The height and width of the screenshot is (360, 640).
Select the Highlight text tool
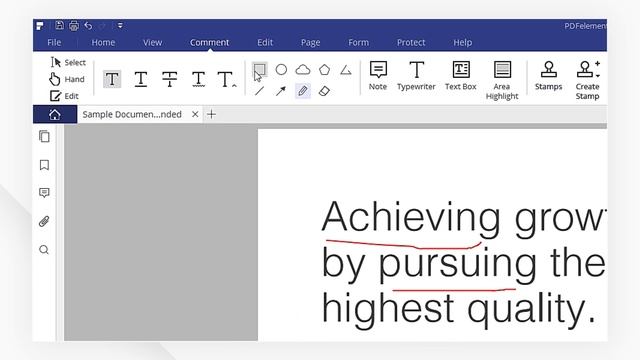coord(112,79)
